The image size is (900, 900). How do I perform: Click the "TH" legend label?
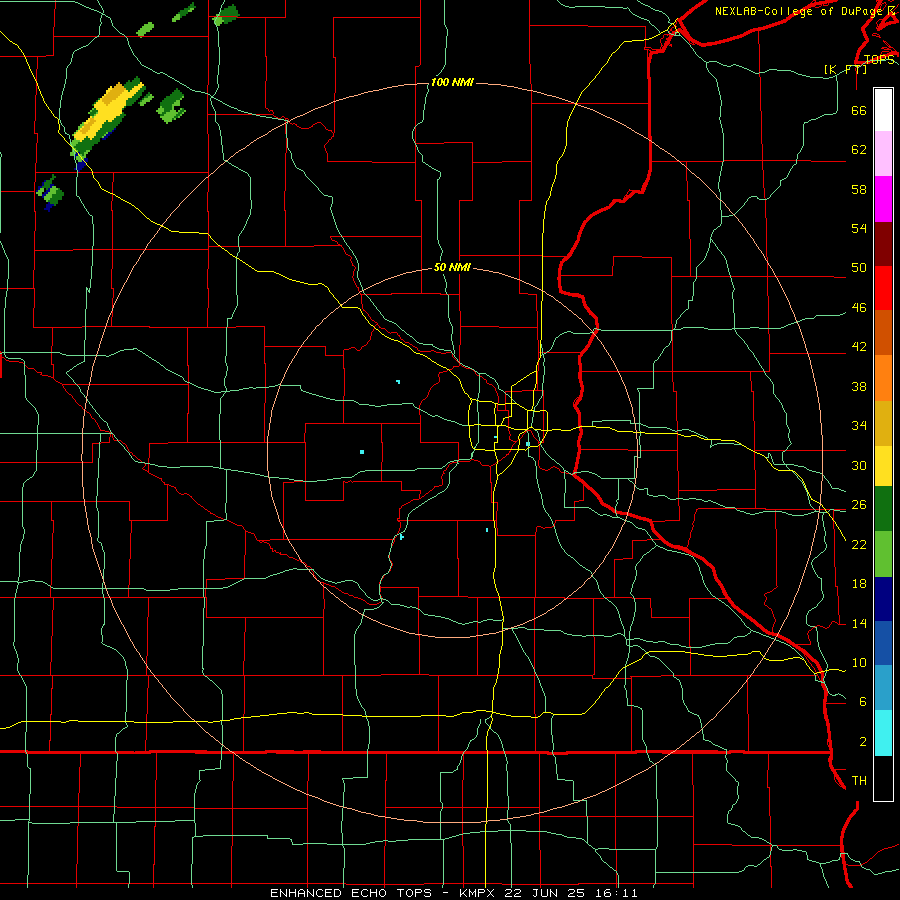[x=859, y=780]
